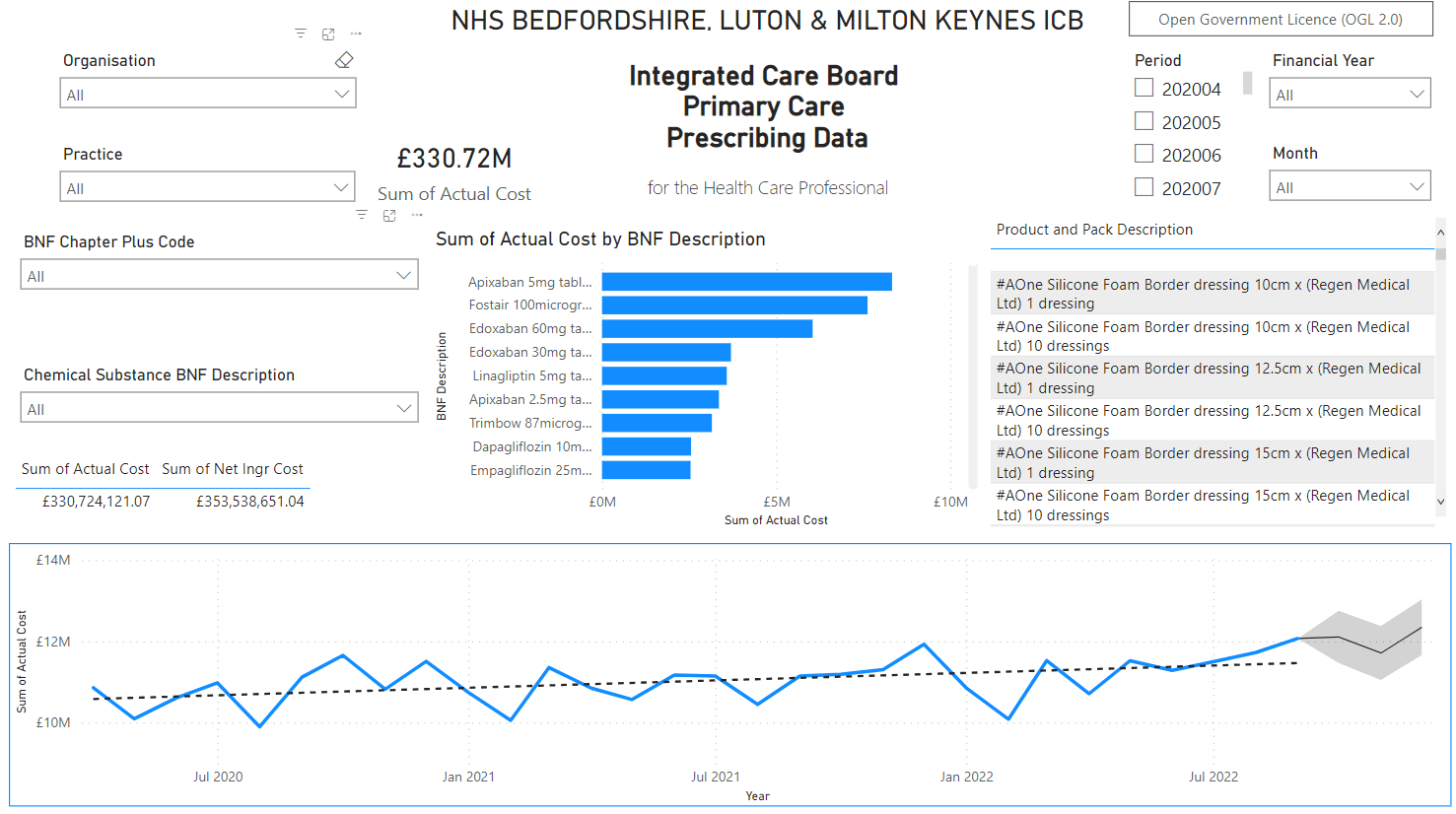1456x814 pixels.
Task: Check the 202004 period checkbox
Action: point(1144,87)
